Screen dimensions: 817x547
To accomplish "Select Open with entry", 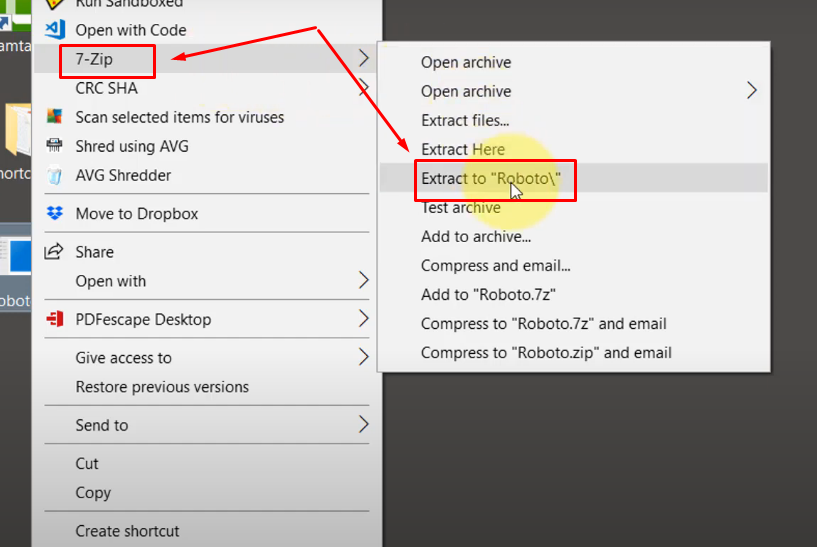I will click(110, 281).
